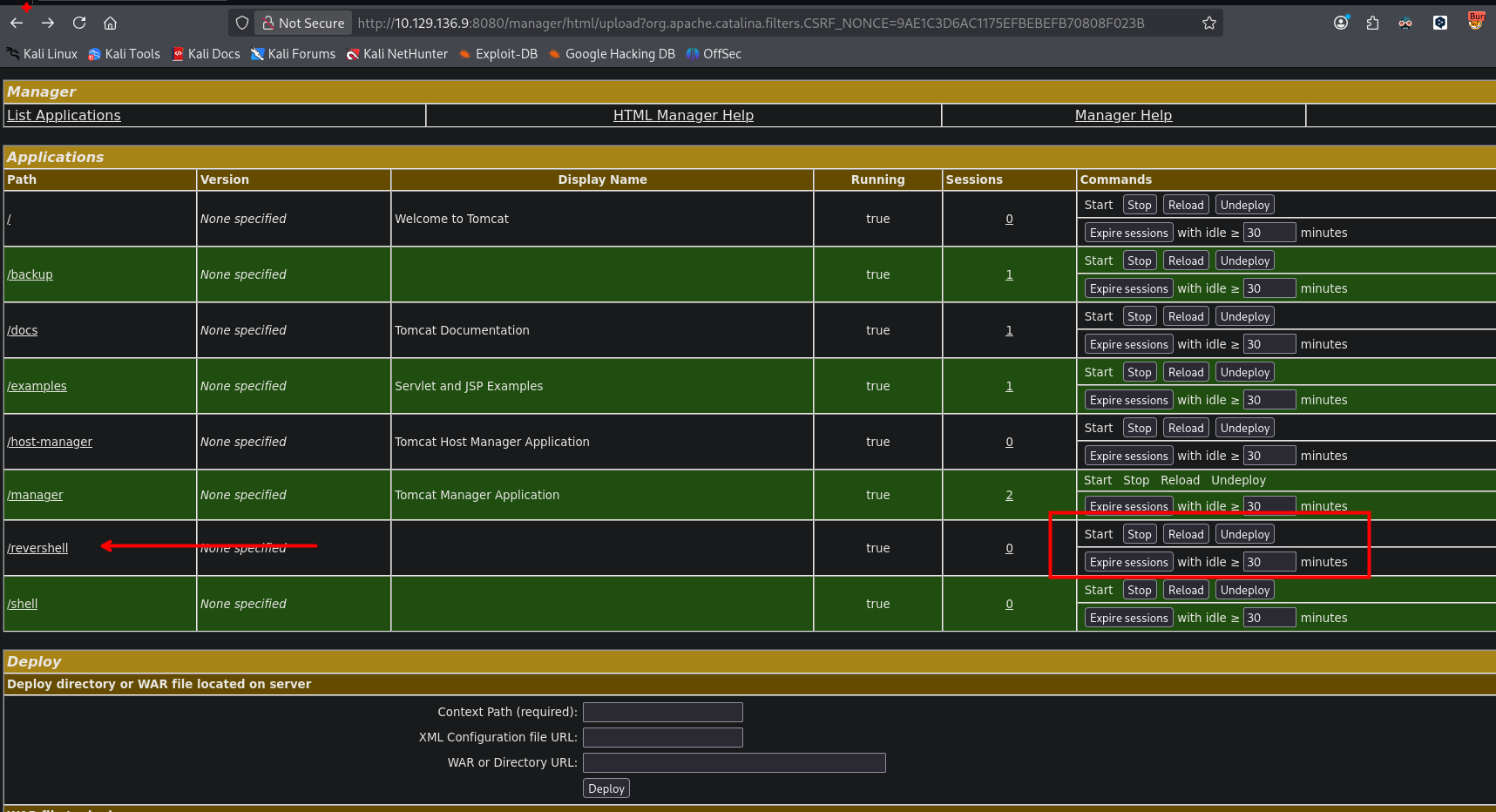The image size is (1496, 812).
Task: Click the WAR or Directory URL field
Action: point(734,762)
